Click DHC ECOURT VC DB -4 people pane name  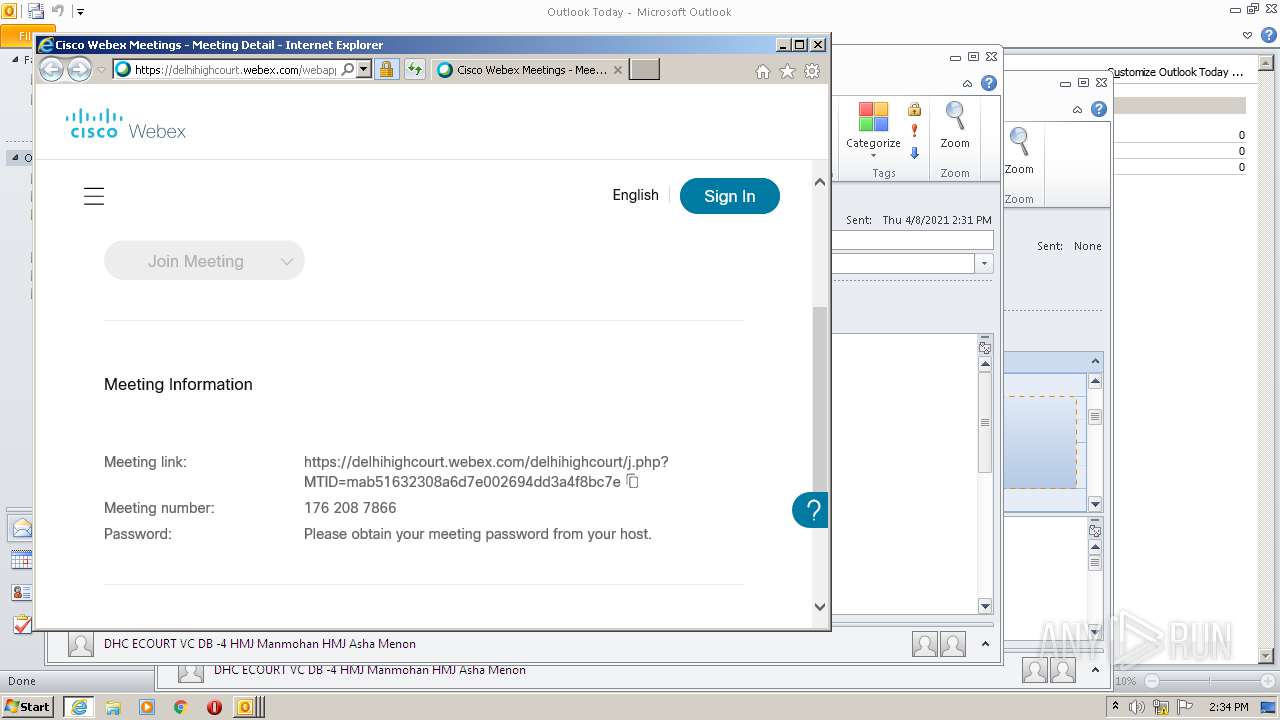pos(260,644)
